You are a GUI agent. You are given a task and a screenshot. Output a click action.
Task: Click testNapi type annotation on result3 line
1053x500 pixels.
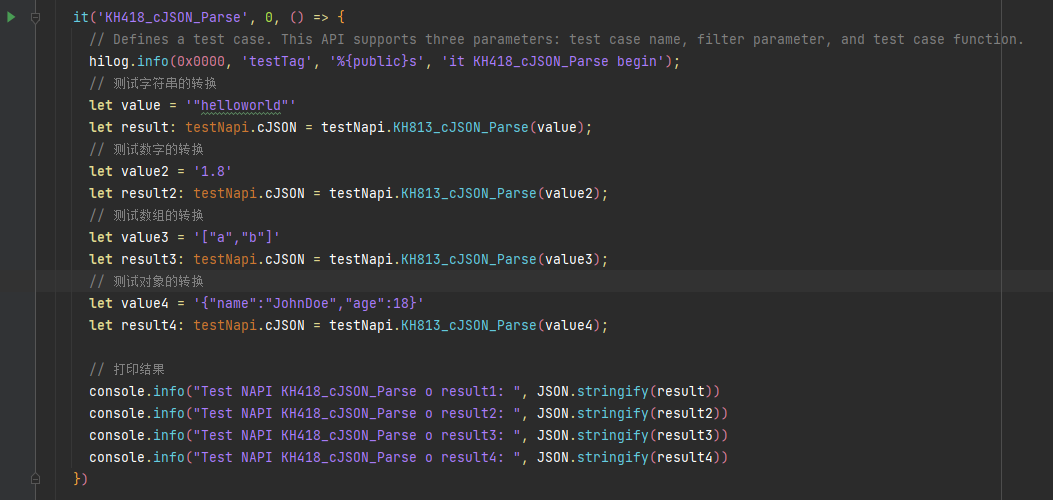225,260
